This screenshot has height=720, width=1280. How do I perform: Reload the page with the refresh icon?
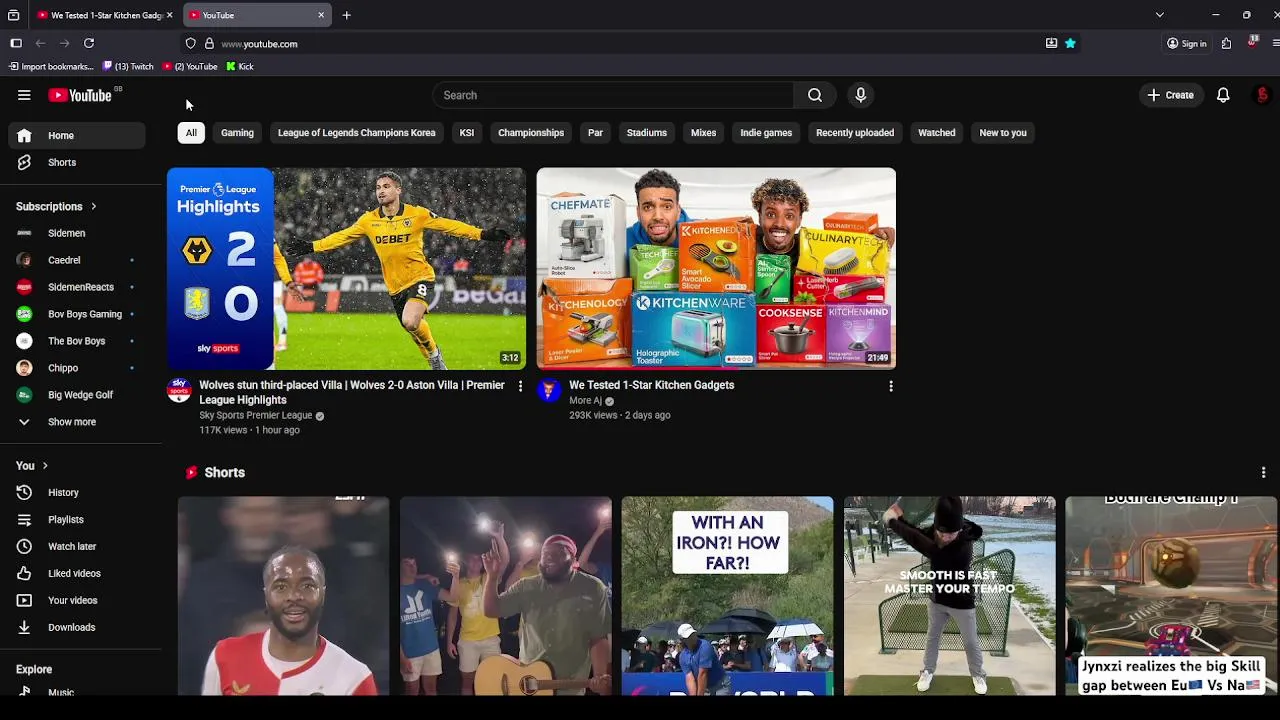click(x=89, y=43)
